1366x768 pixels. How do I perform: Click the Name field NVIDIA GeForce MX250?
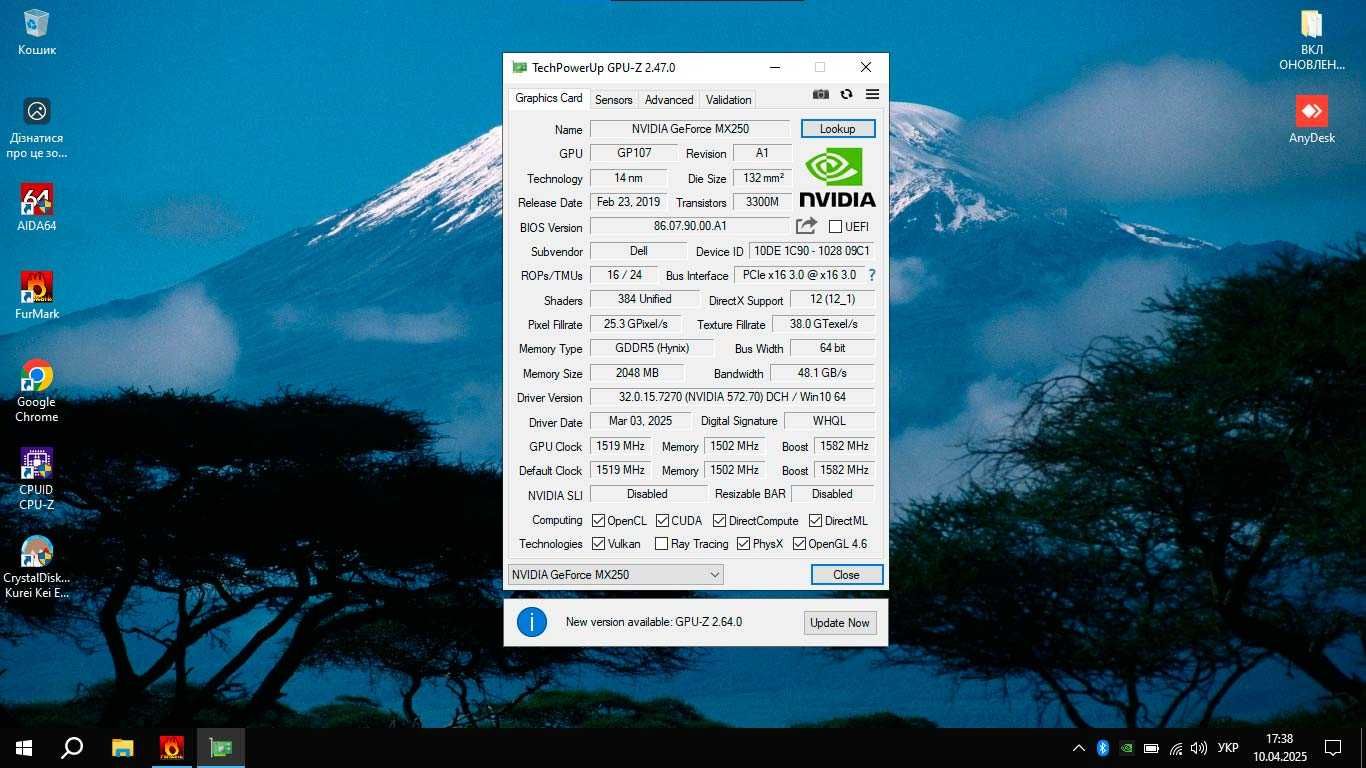690,129
